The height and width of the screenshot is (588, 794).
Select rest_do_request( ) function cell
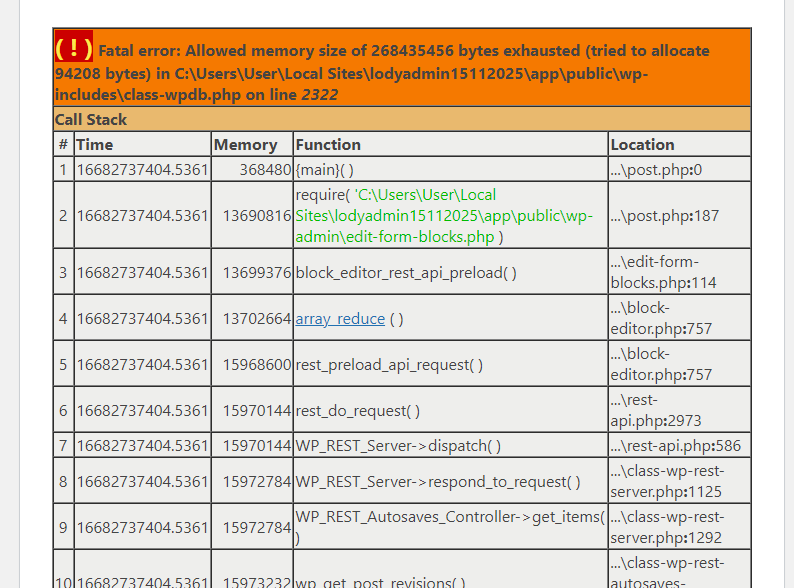[x=451, y=410]
